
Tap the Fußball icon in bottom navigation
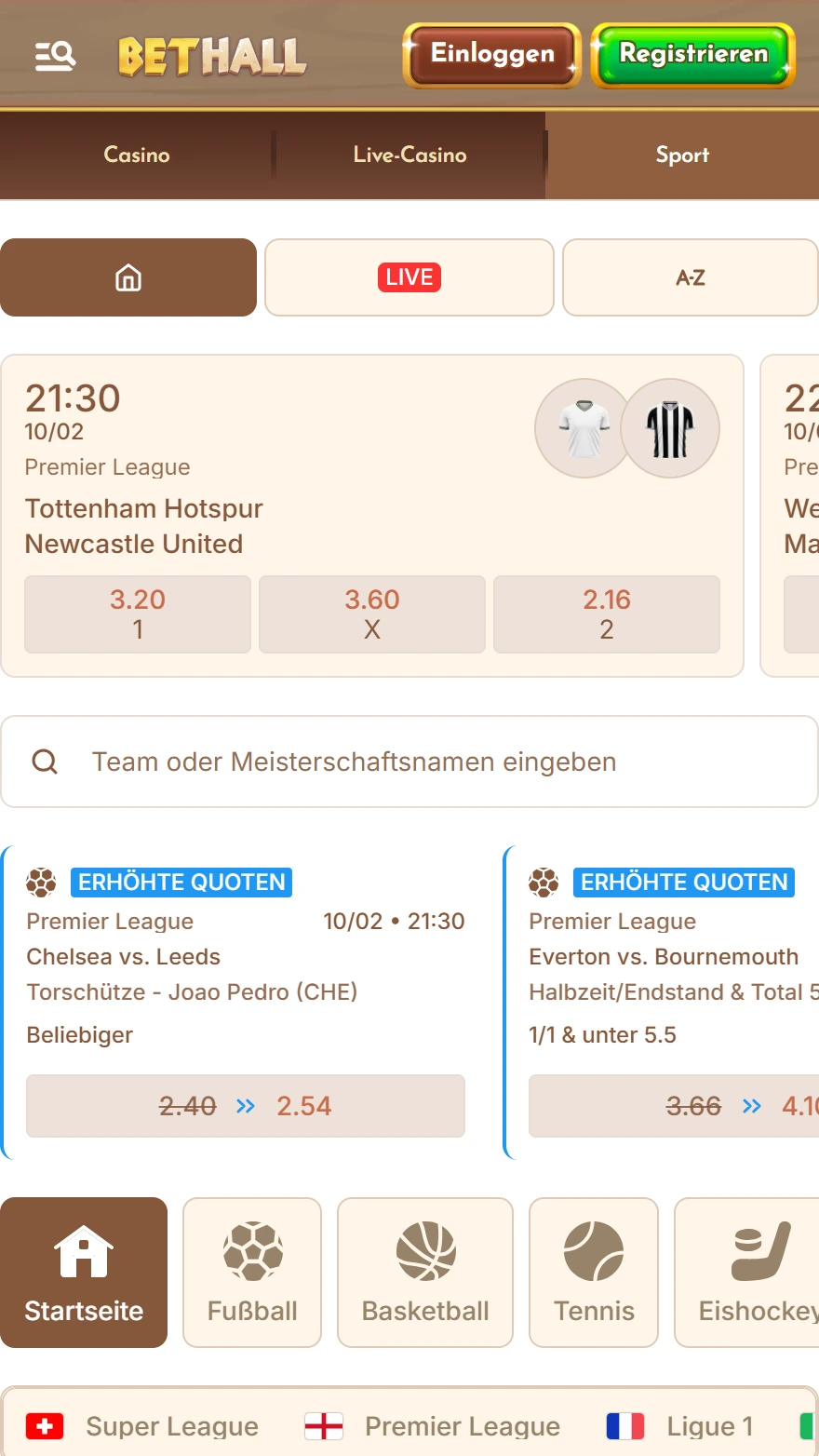click(x=251, y=1252)
